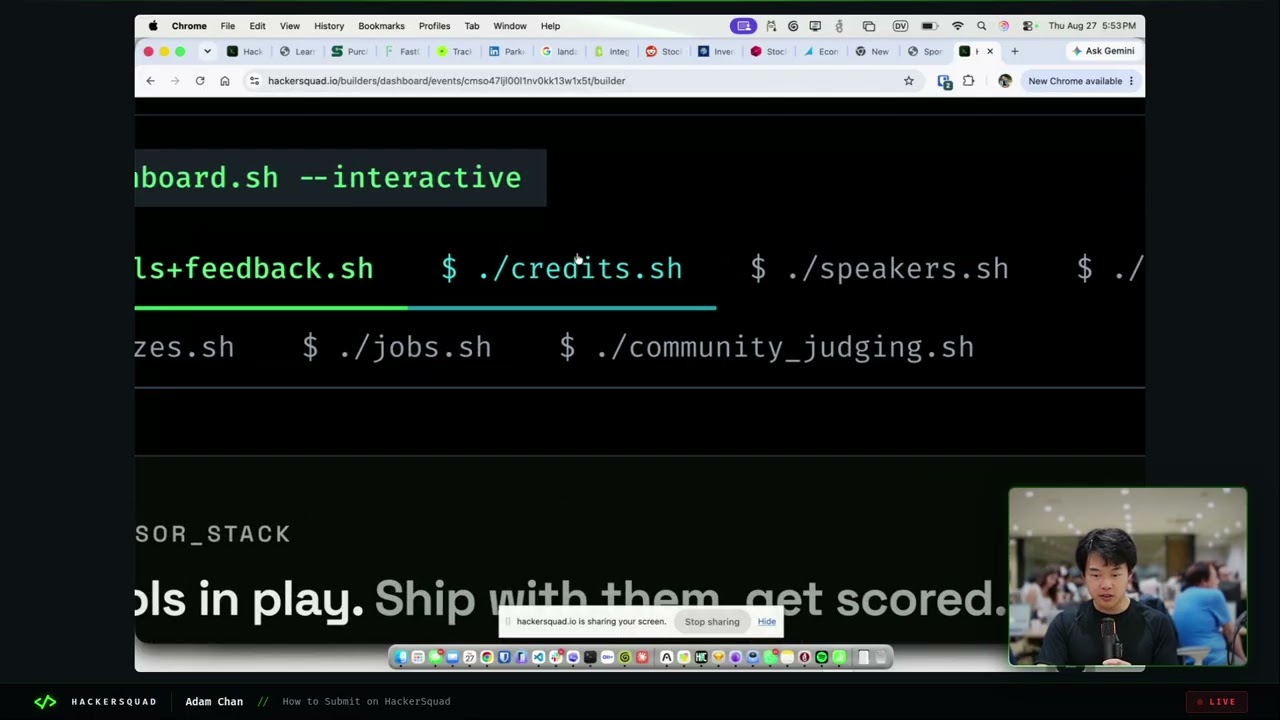Open the Extensions puzzle icon
This screenshot has width=1280, height=720.
coord(968,81)
